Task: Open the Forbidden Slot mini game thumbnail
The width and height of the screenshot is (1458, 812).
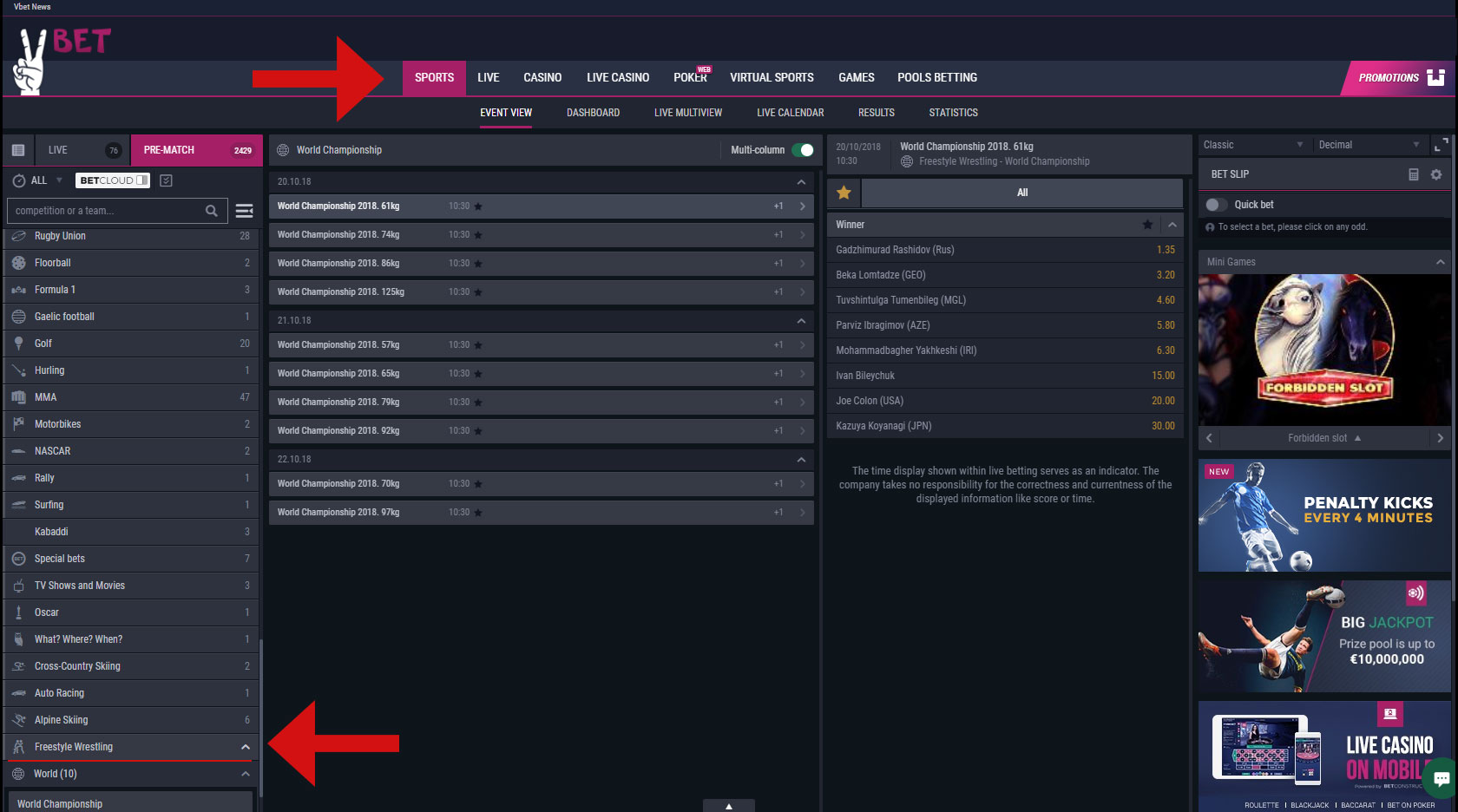Action: (x=1323, y=350)
